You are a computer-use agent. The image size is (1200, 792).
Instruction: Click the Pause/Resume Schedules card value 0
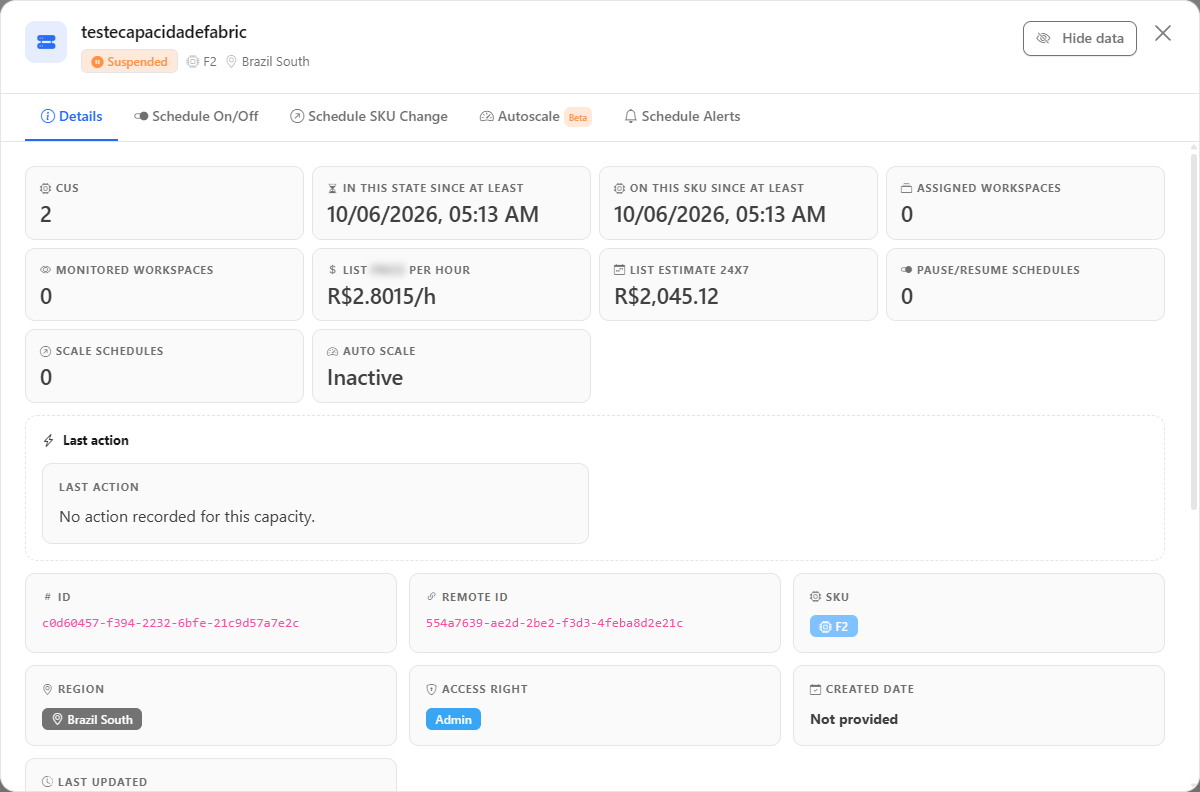(907, 296)
